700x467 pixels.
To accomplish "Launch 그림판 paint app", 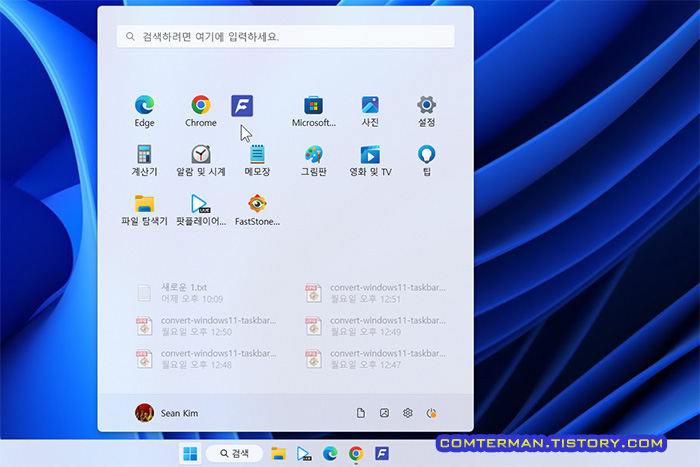I will (313, 160).
